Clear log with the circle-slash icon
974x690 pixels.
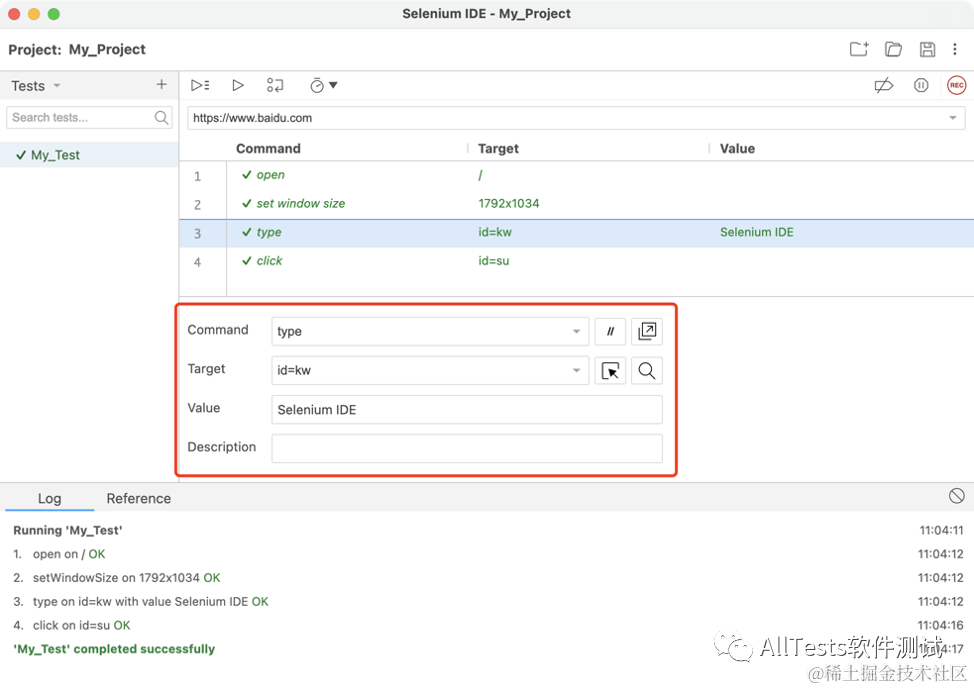coord(957,496)
